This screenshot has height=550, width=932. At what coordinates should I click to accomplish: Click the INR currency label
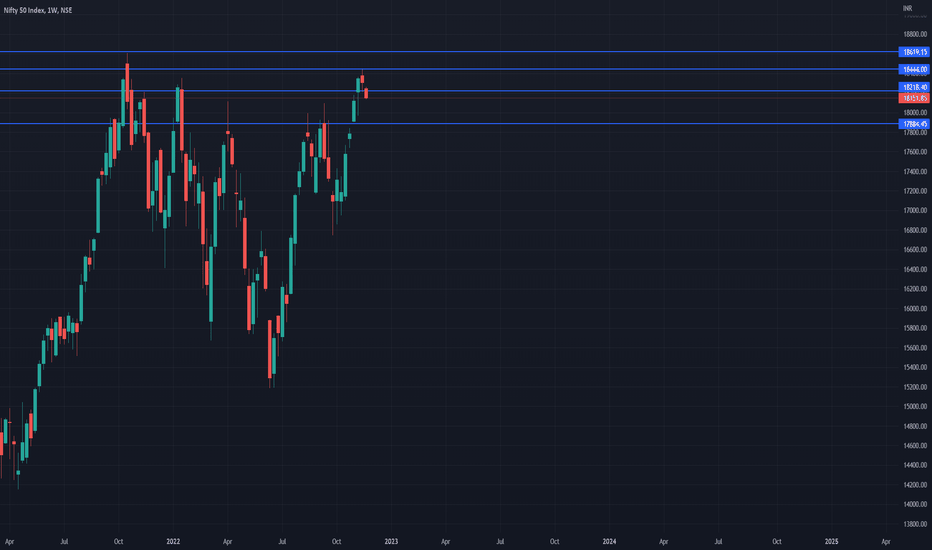(907, 8)
